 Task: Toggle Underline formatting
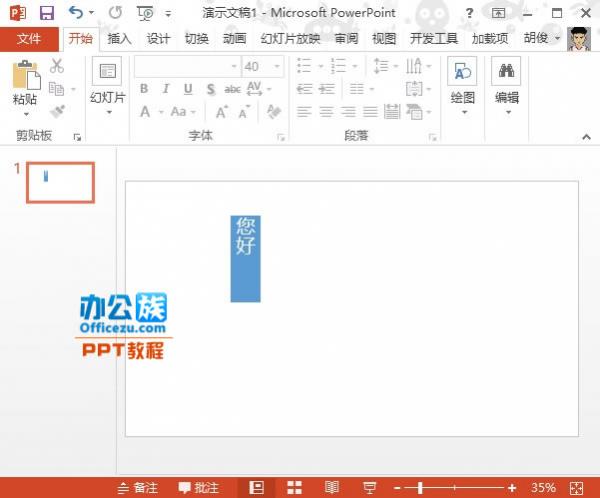(188, 89)
